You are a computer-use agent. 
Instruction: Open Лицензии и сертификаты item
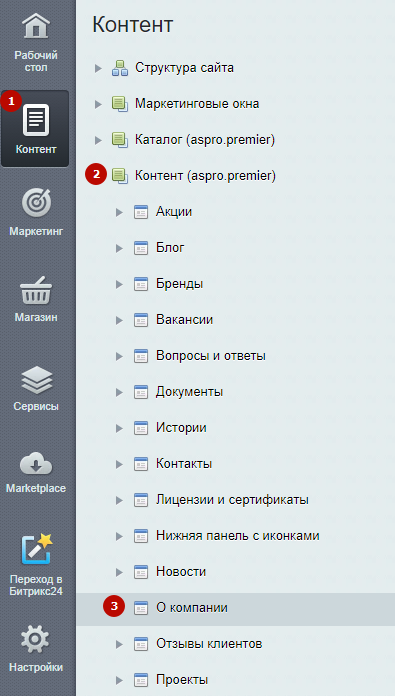(x=232, y=500)
